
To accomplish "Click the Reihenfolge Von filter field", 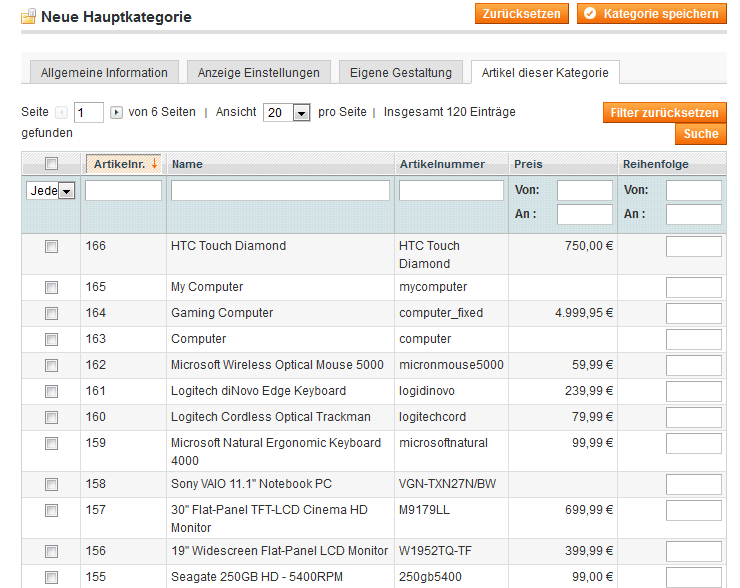I will (694, 190).
